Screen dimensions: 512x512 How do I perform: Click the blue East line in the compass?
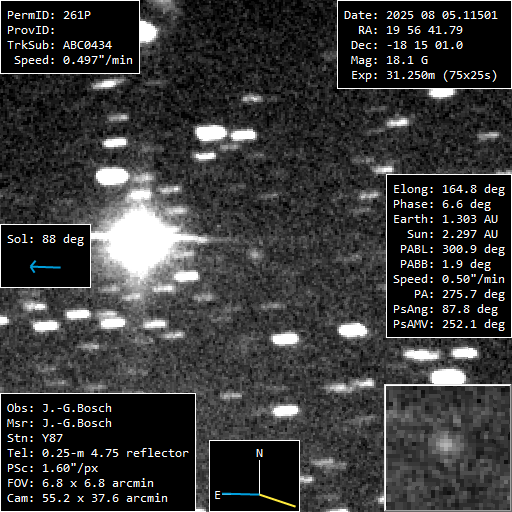click(x=241, y=494)
